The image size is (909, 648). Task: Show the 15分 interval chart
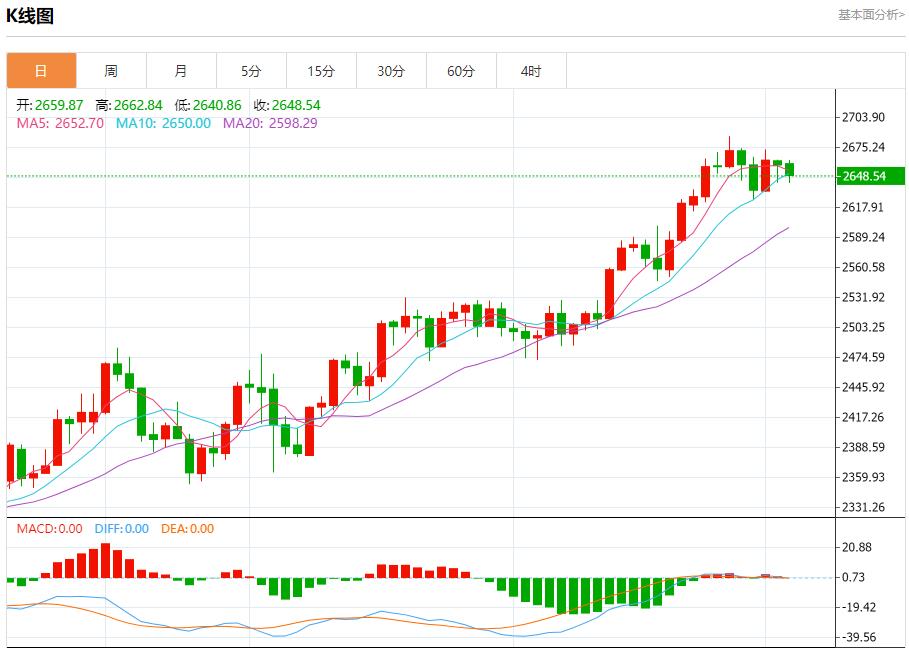point(321,71)
